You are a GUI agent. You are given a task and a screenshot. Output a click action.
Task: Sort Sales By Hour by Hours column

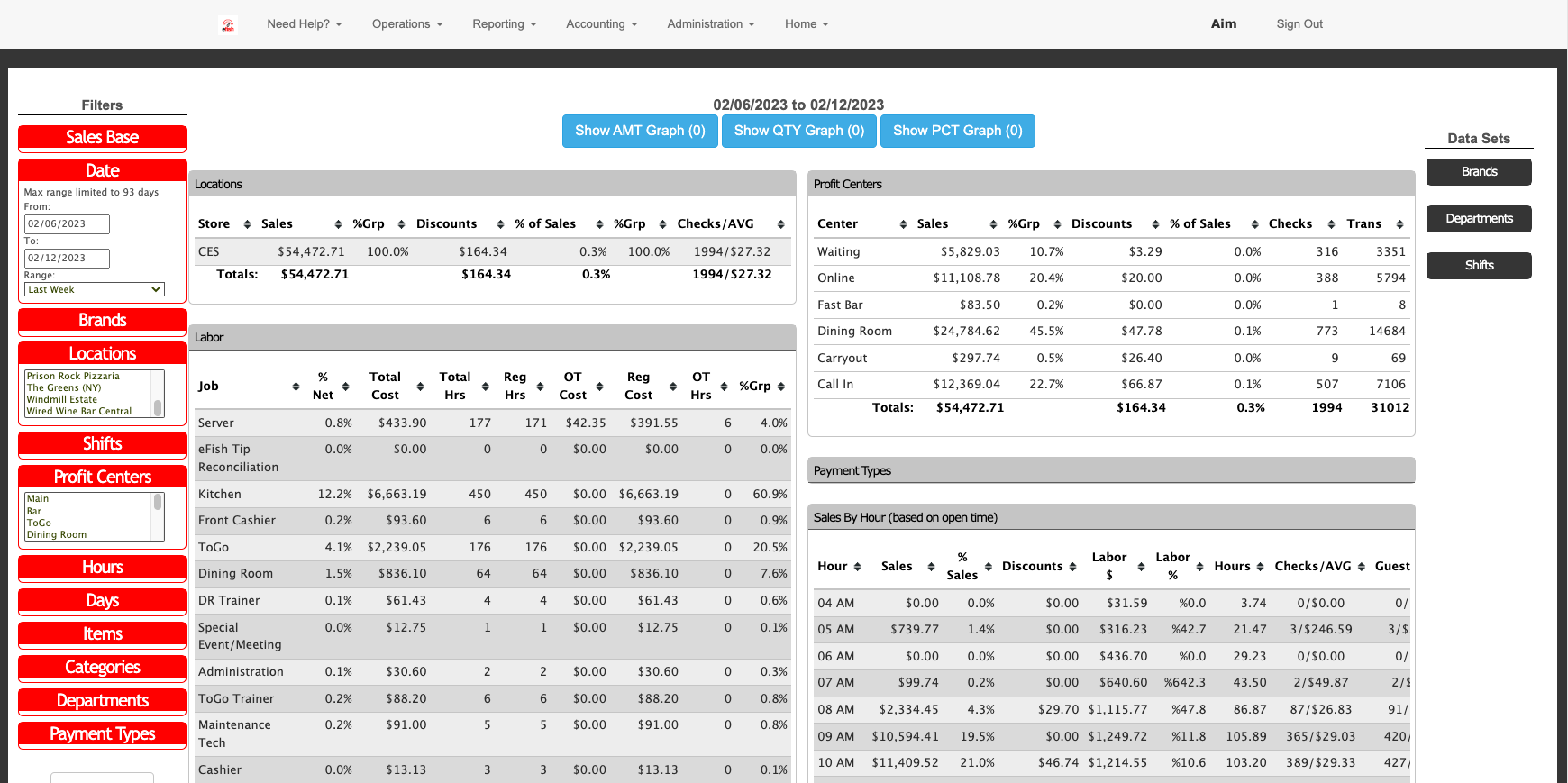coord(1239,566)
